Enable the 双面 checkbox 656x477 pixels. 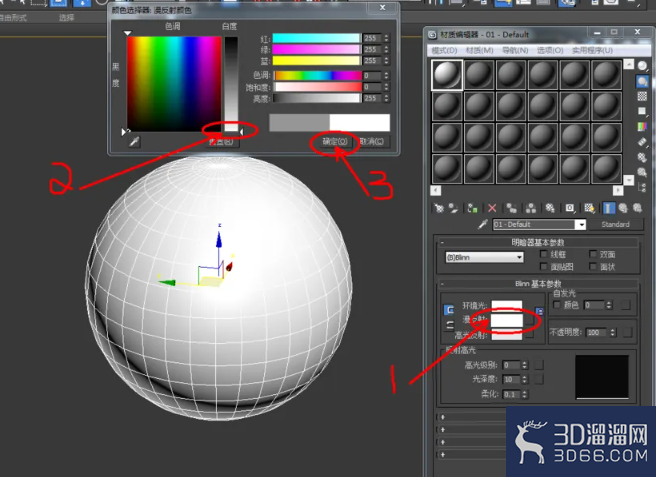pyautogui.click(x=593, y=254)
